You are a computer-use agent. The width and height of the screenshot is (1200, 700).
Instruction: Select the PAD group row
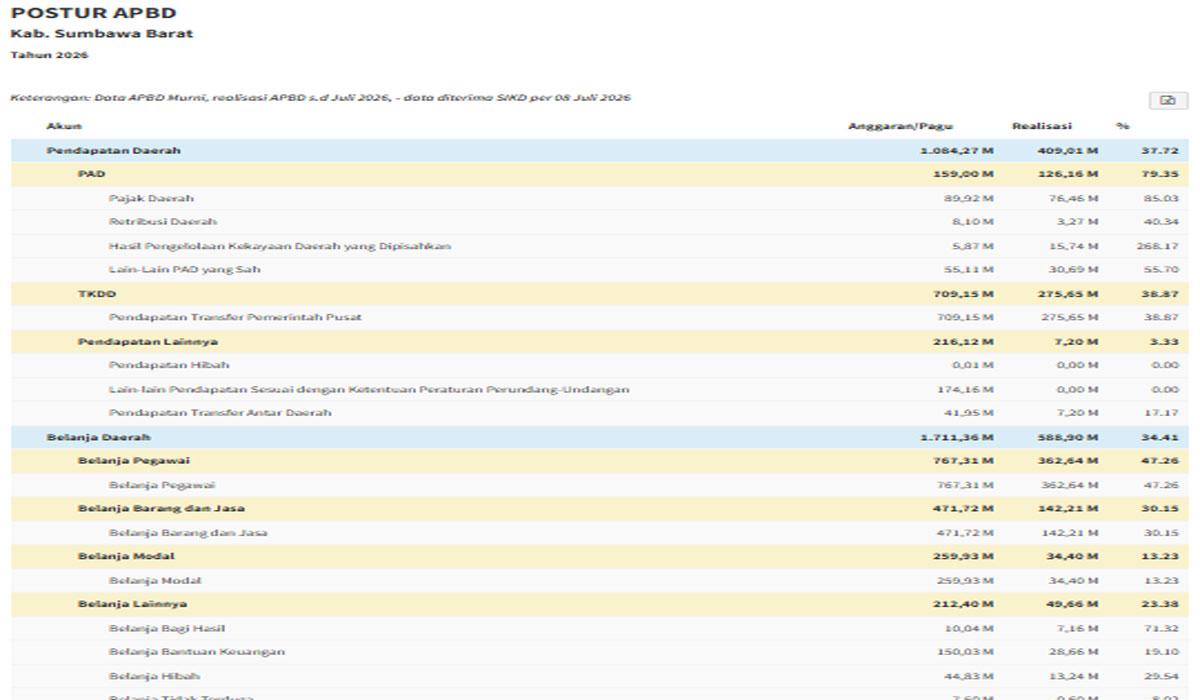click(x=600, y=174)
